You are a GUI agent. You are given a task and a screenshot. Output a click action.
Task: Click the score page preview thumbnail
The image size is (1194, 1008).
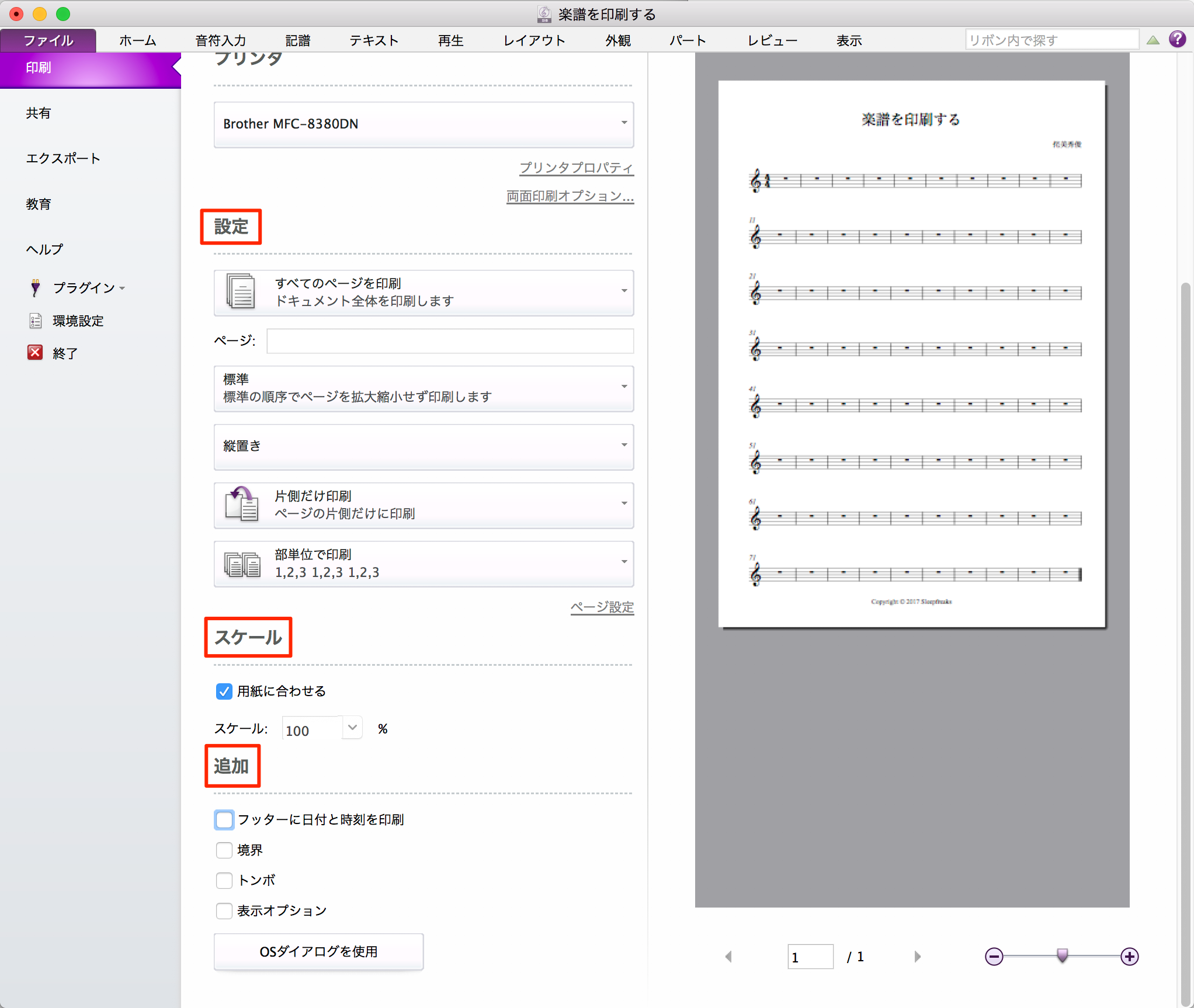pyautogui.click(x=911, y=354)
